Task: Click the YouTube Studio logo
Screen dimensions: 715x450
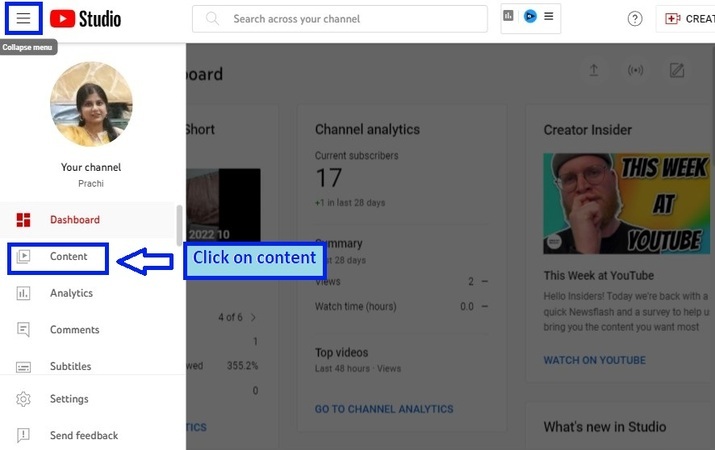Action: 85,19
